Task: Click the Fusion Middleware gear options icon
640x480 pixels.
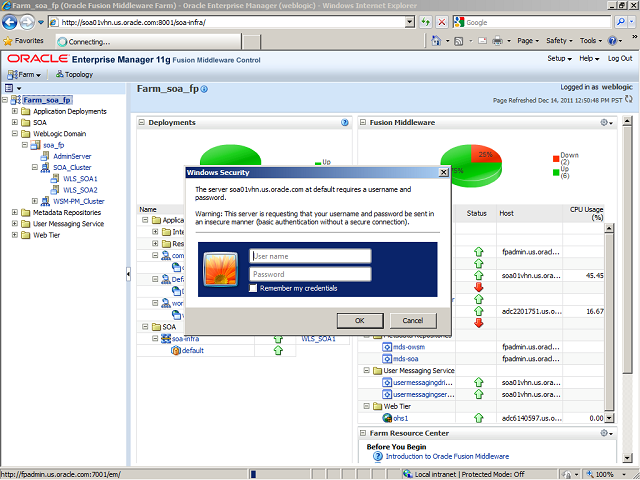Action: [605, 123]
